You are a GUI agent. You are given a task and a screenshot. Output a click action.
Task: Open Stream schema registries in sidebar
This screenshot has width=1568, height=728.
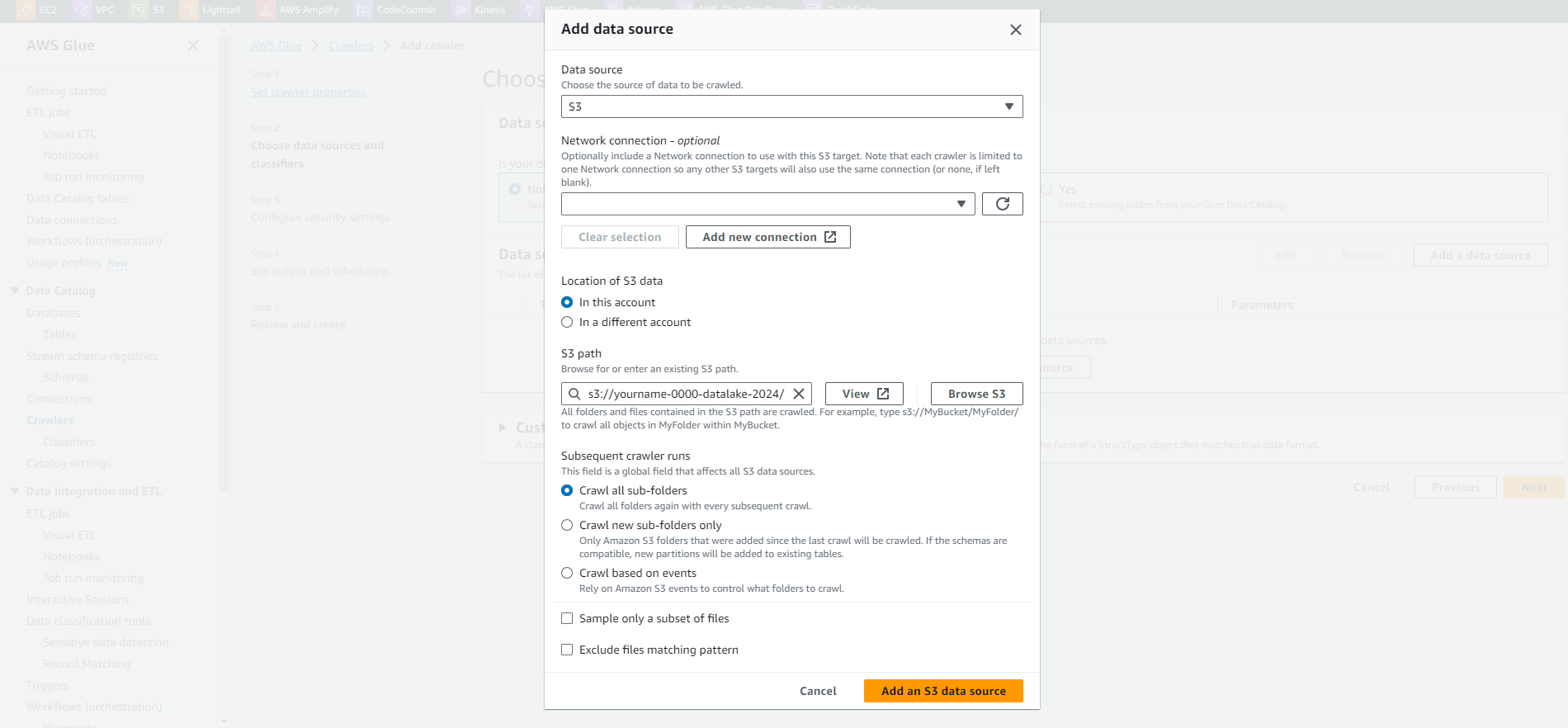point(92,356)
